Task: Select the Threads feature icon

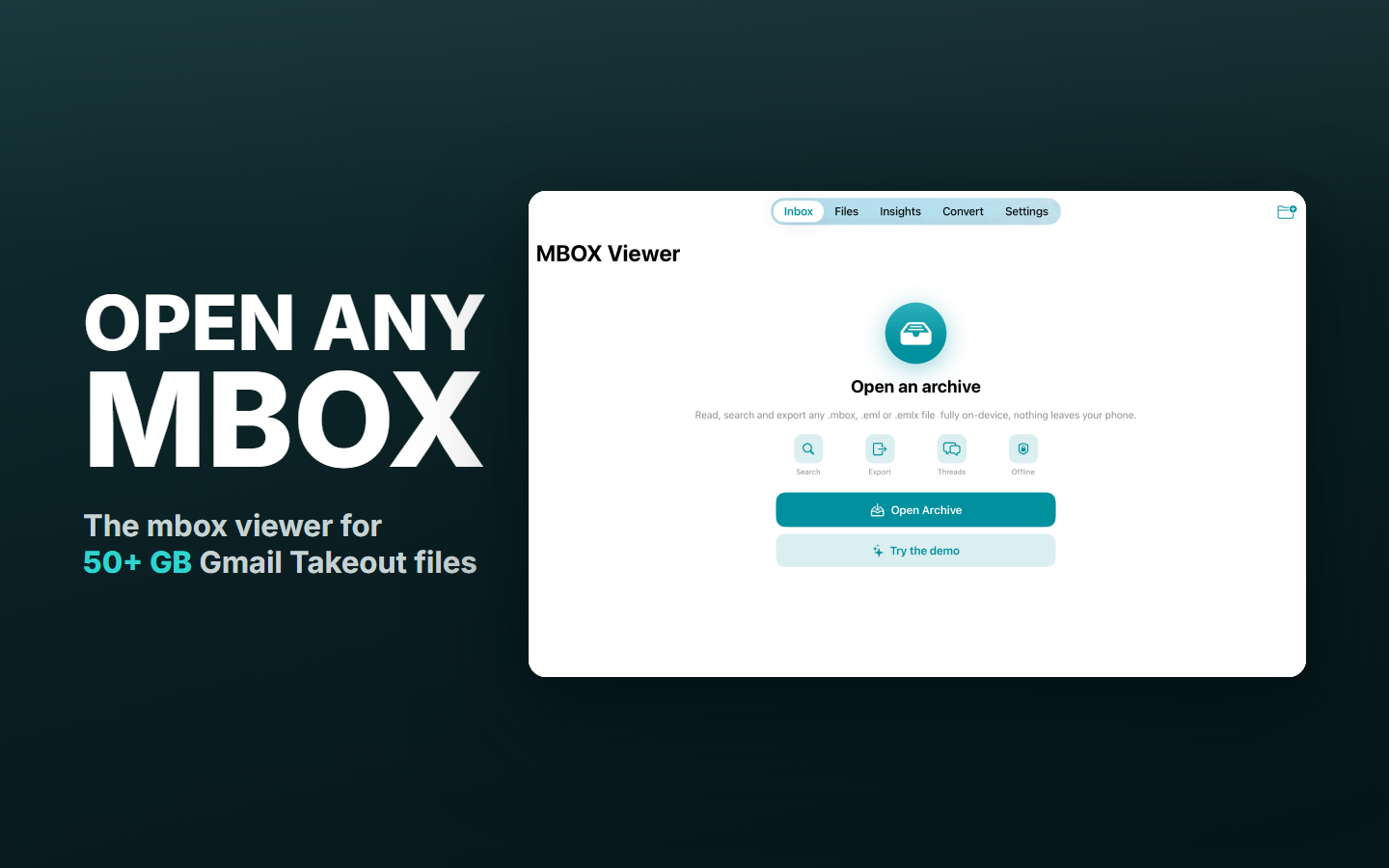Action: click(952, 448)
